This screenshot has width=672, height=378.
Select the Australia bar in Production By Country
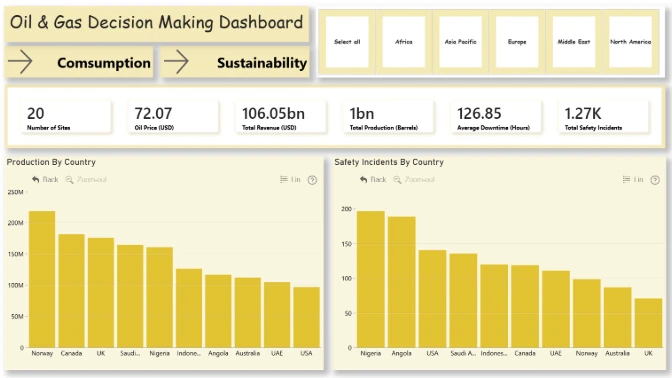point(248,312)
